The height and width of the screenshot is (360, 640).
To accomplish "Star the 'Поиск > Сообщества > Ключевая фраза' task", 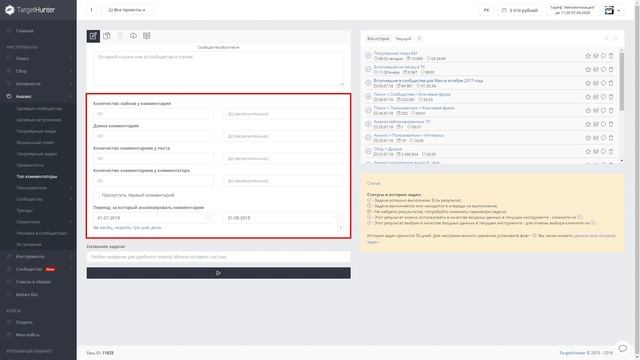I will (x=588, y=97).
